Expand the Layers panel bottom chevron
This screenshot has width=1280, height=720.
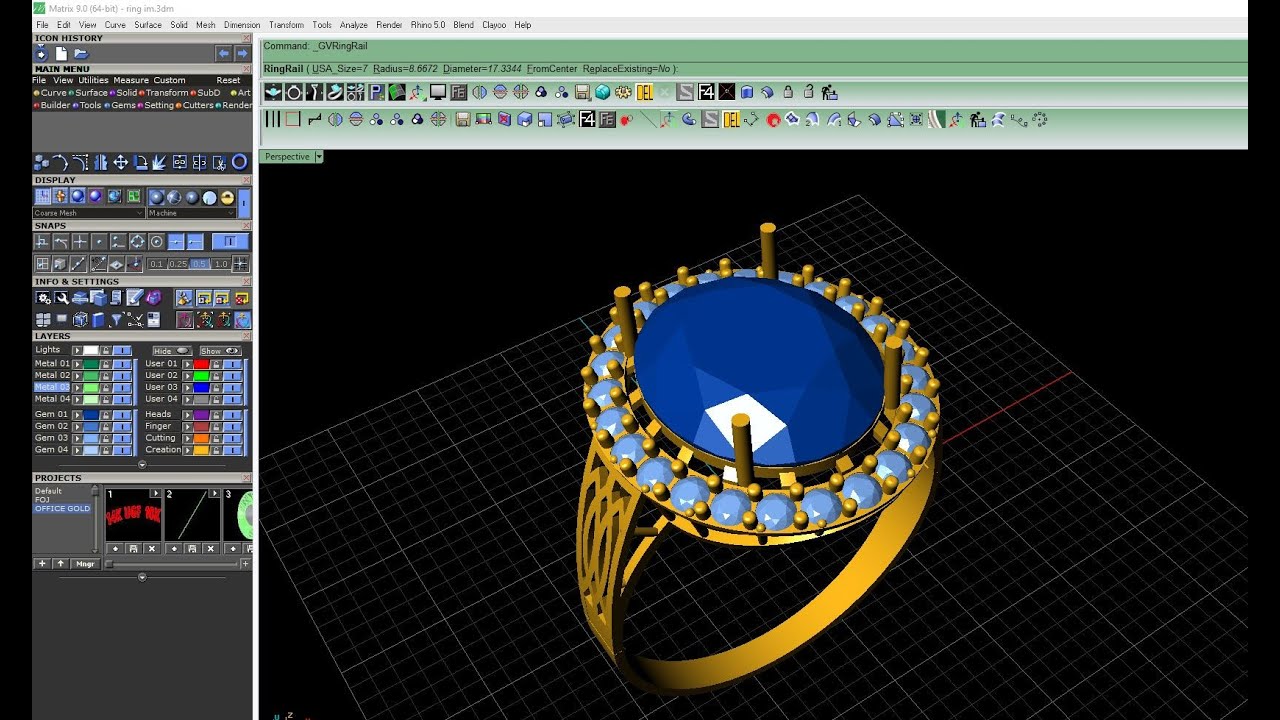pyautogui.click(x=142, y=465)
